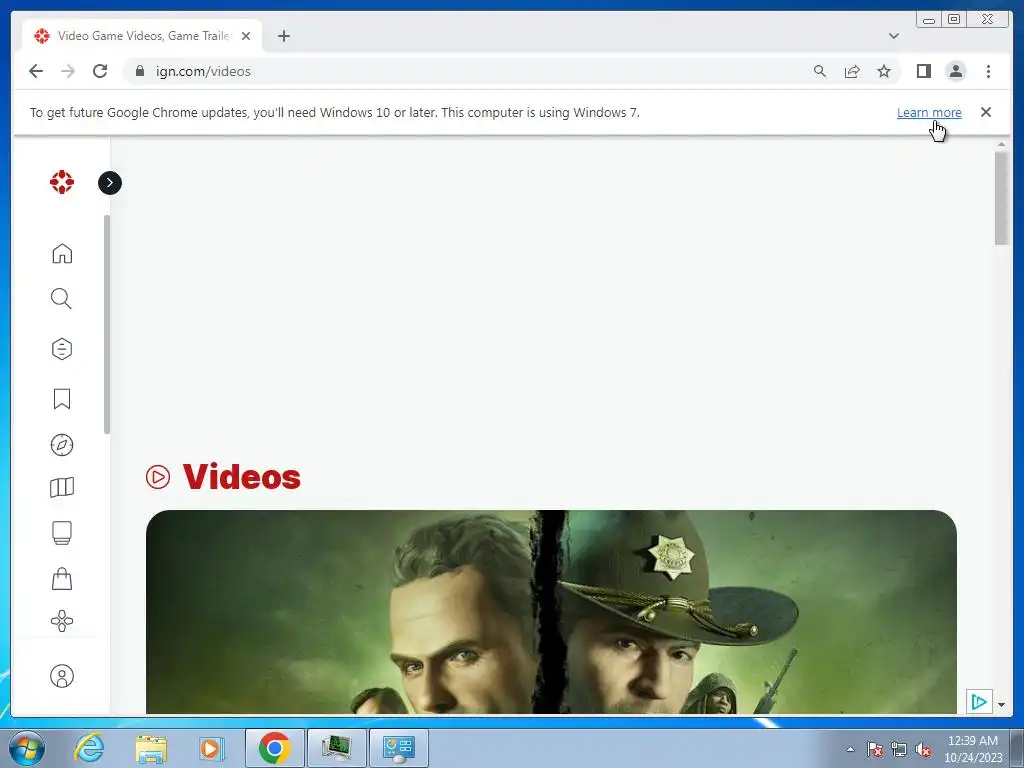Screen dimensions: 1024x768
Task: Share this page icon in address bar
Action: (x=852, y=71)
